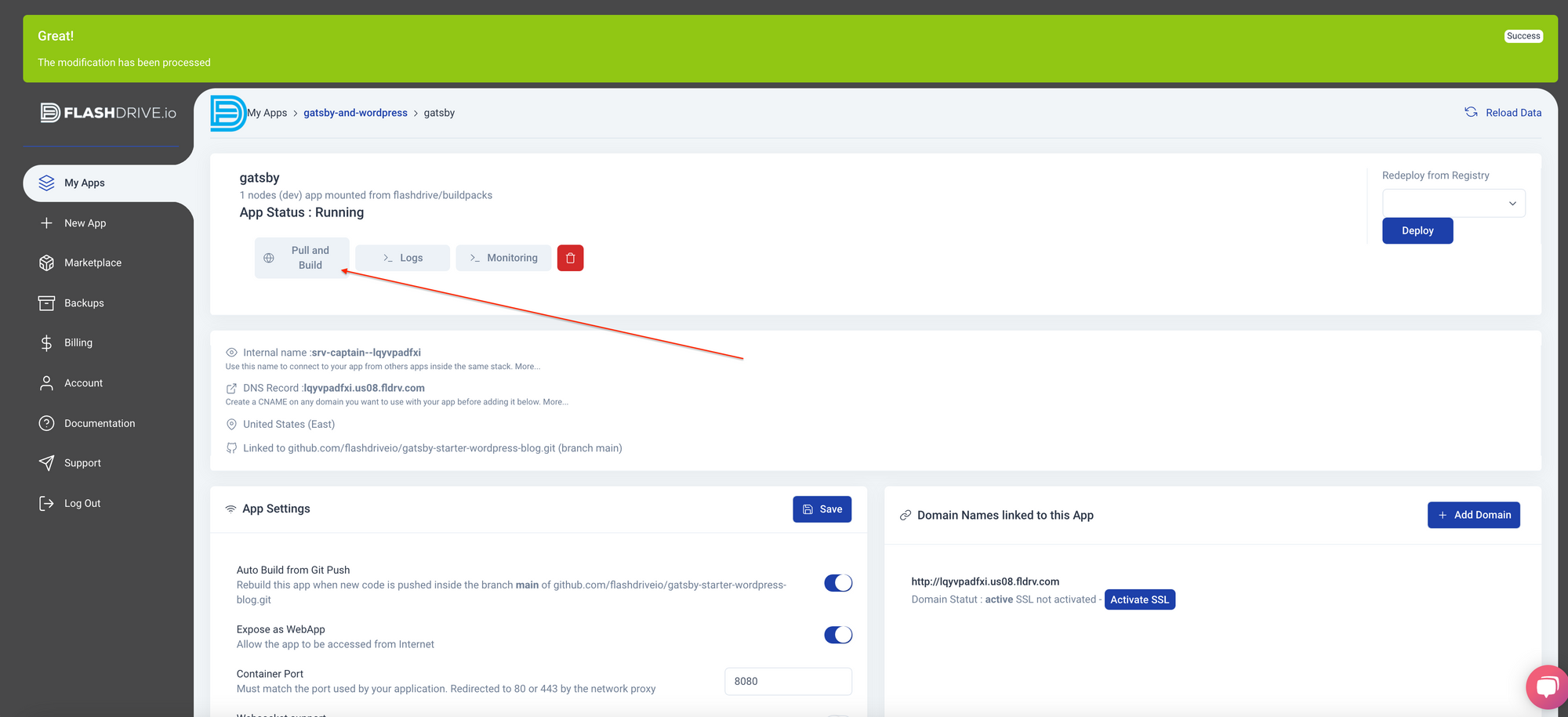The image size is (1568, 717).
Task: Click the globe icon on Pull and Build
Action: [x=269, y=258]
